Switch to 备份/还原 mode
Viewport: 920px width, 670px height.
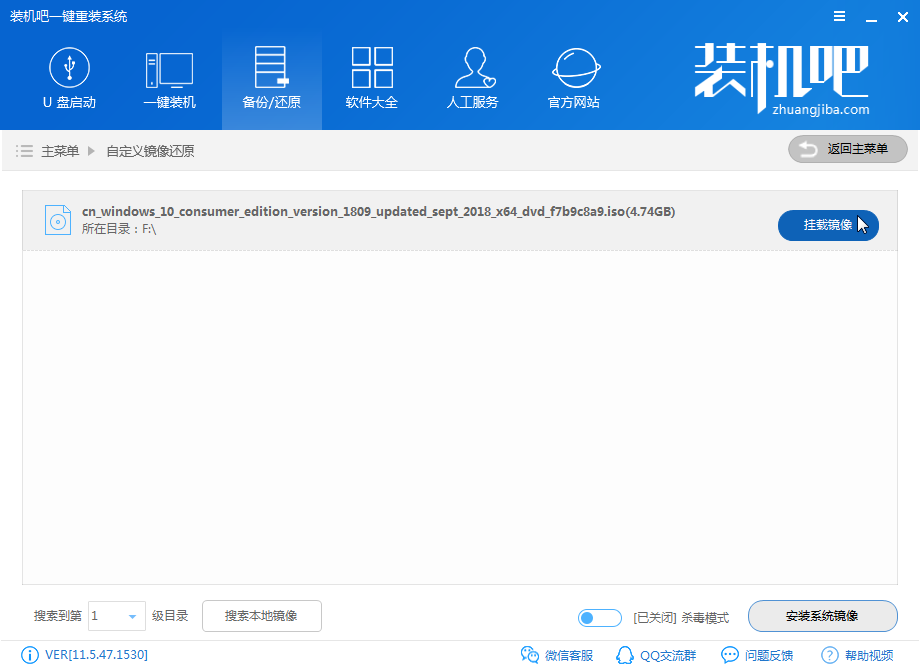pos(271,78)
